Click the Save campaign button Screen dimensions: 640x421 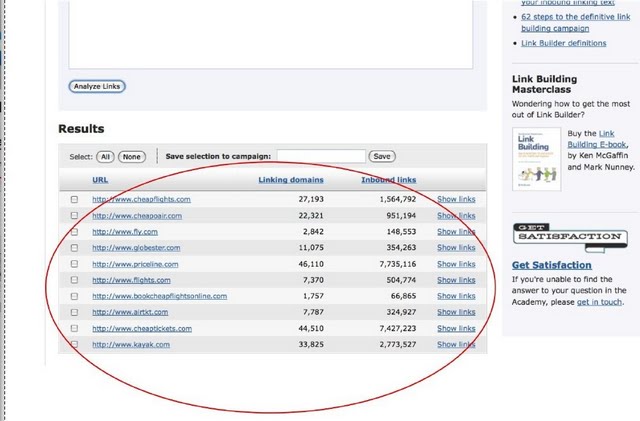pyautogui.click(x=382, y=156)
